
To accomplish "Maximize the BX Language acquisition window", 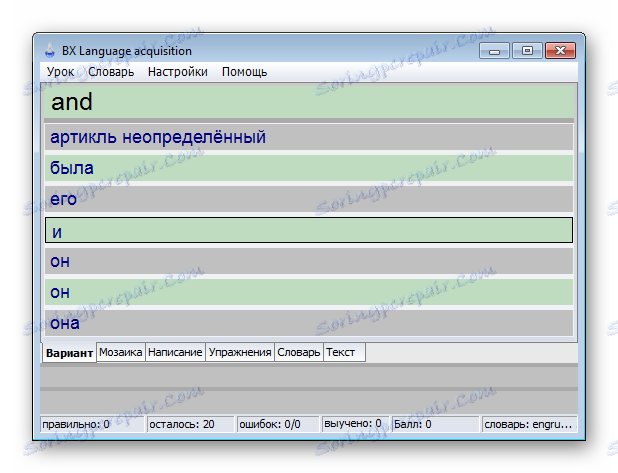I will pos(527,51).
